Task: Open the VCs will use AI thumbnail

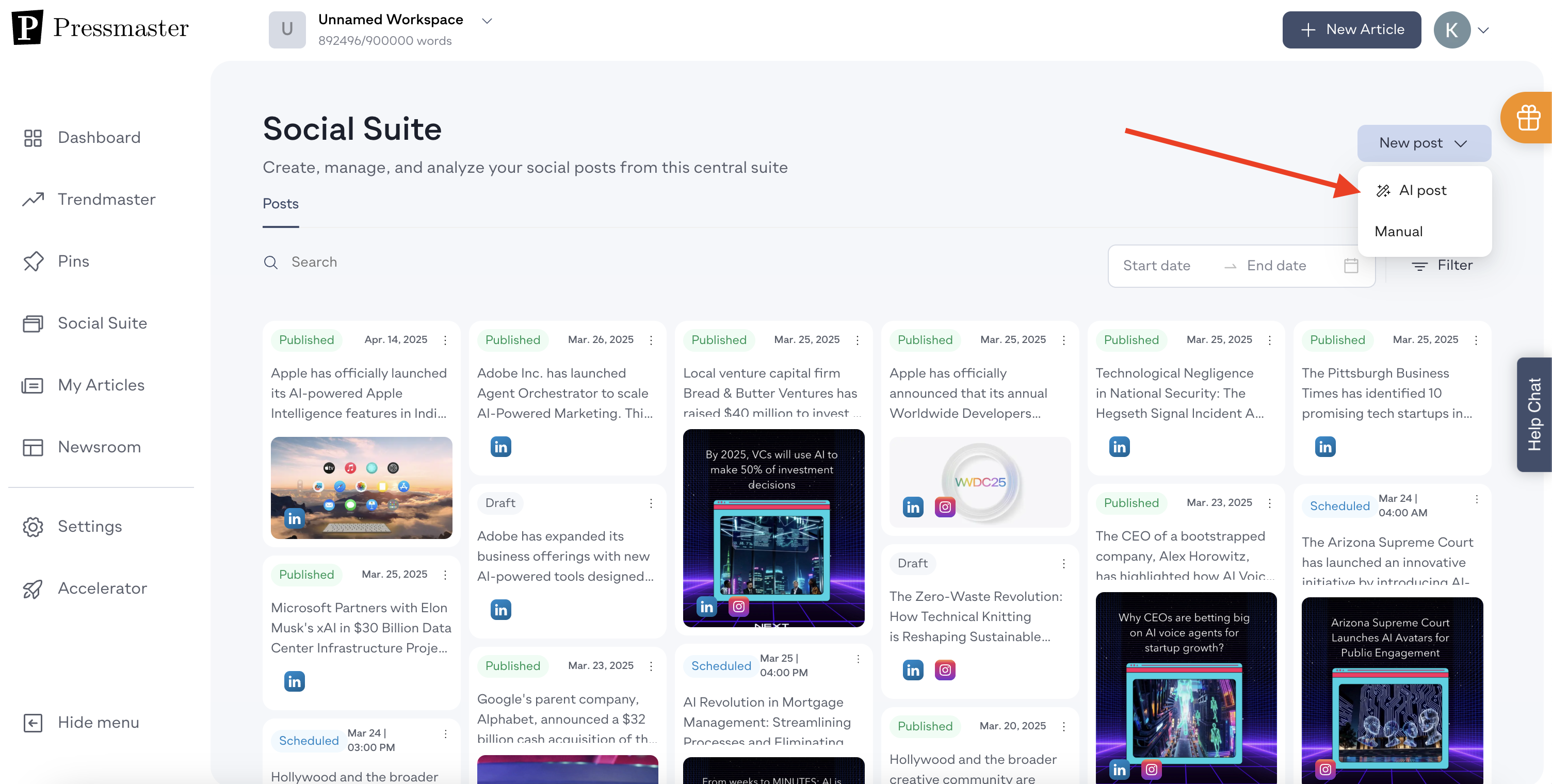Action: coord(773,528)
